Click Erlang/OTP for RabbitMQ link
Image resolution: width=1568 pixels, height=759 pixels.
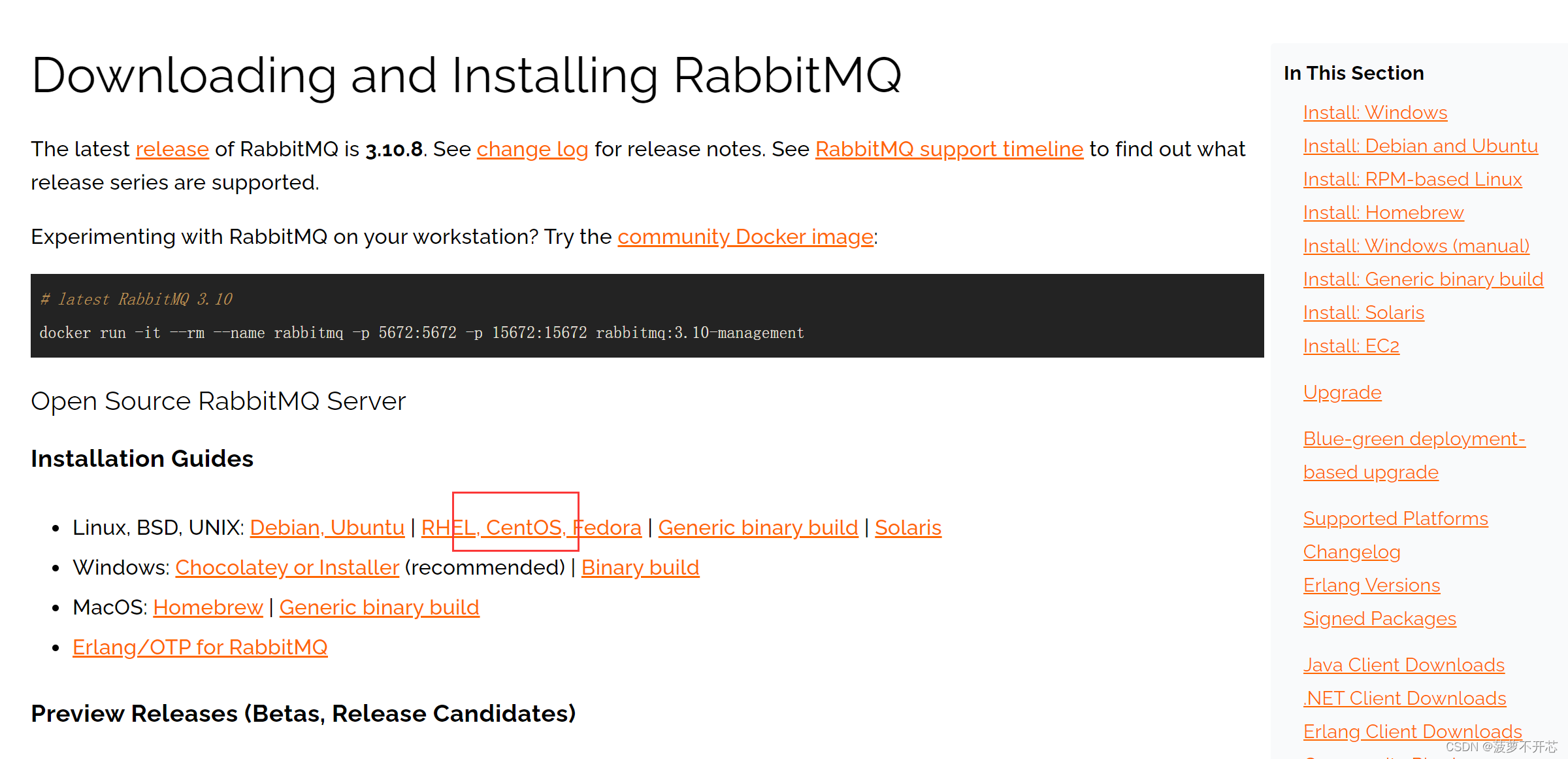[200, 647]
